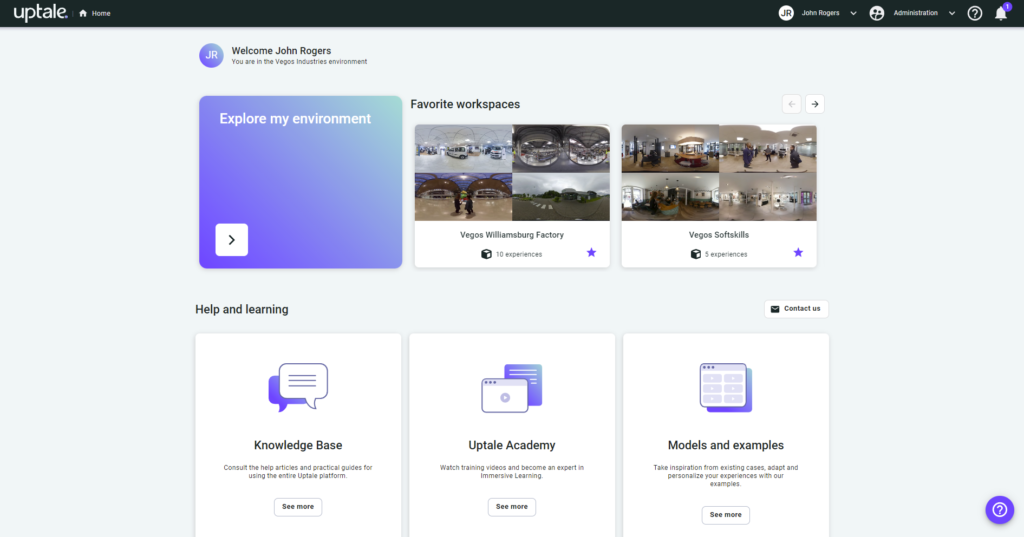The height and width of the screenshot is (537, 1024).
Task: Unfavorite Vegos Williamsburg Factory star
Action: 591,253
